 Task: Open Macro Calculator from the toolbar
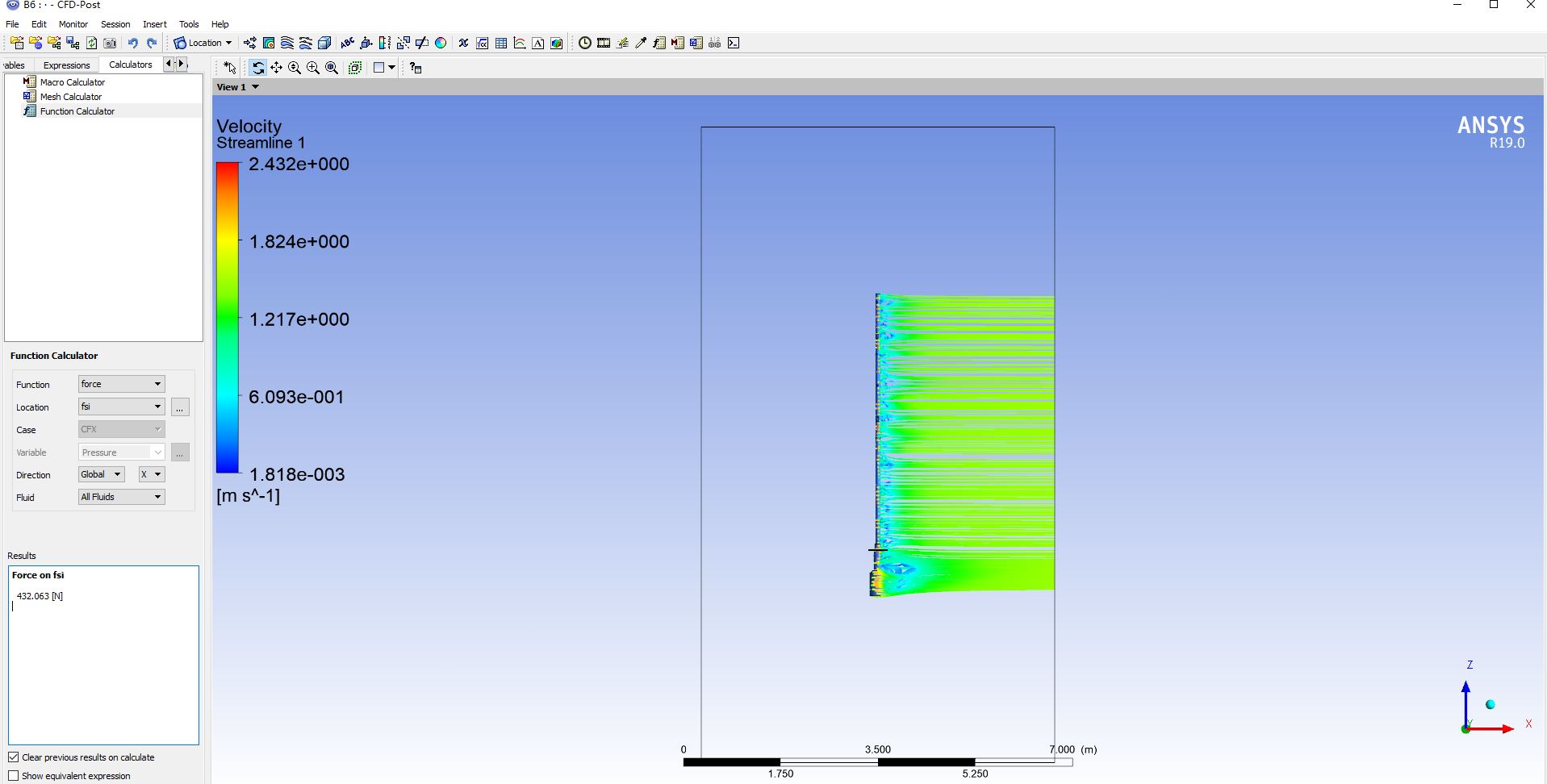coord(678,43)
